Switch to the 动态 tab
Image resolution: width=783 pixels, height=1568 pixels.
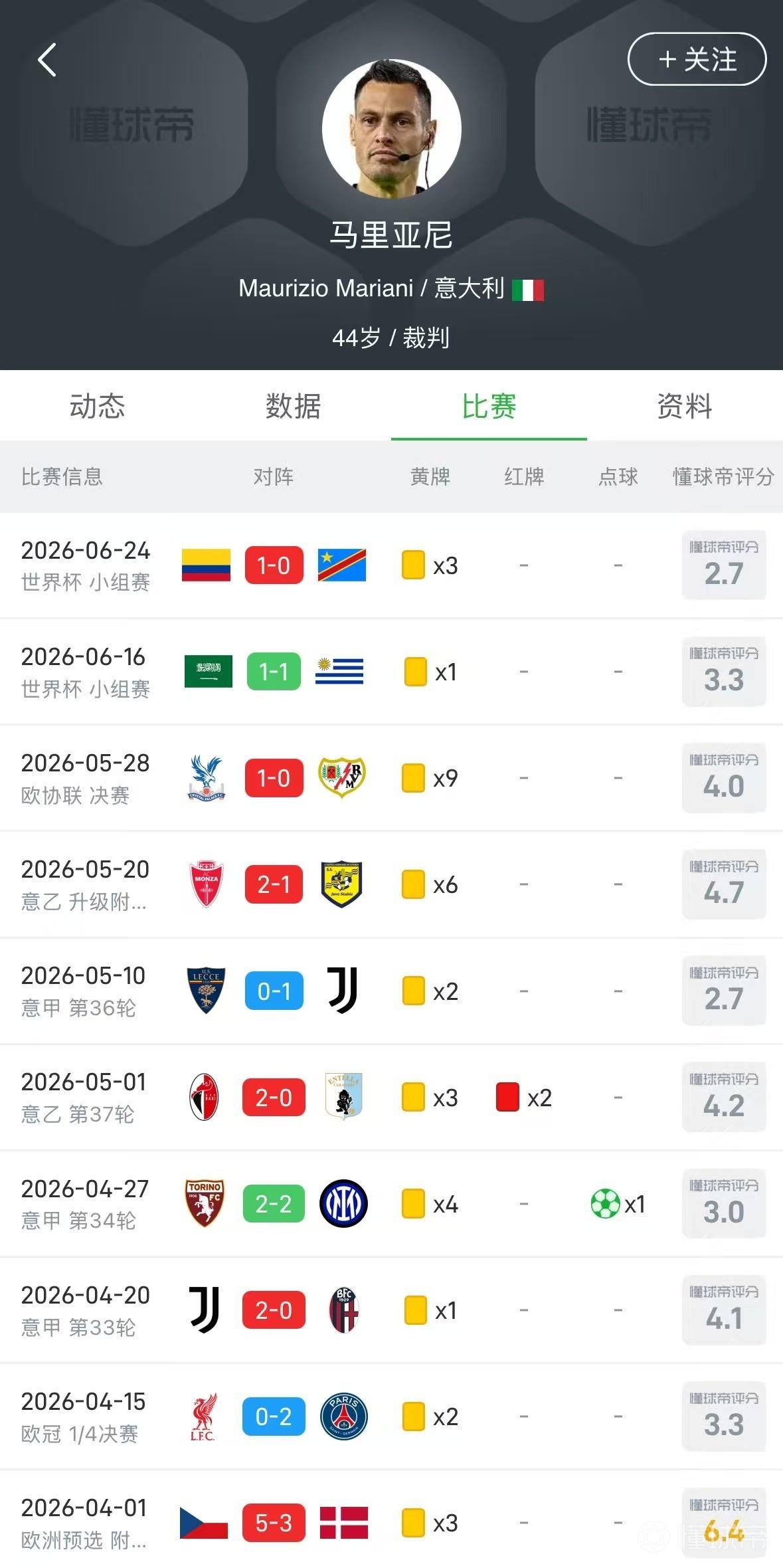[98, 406]
